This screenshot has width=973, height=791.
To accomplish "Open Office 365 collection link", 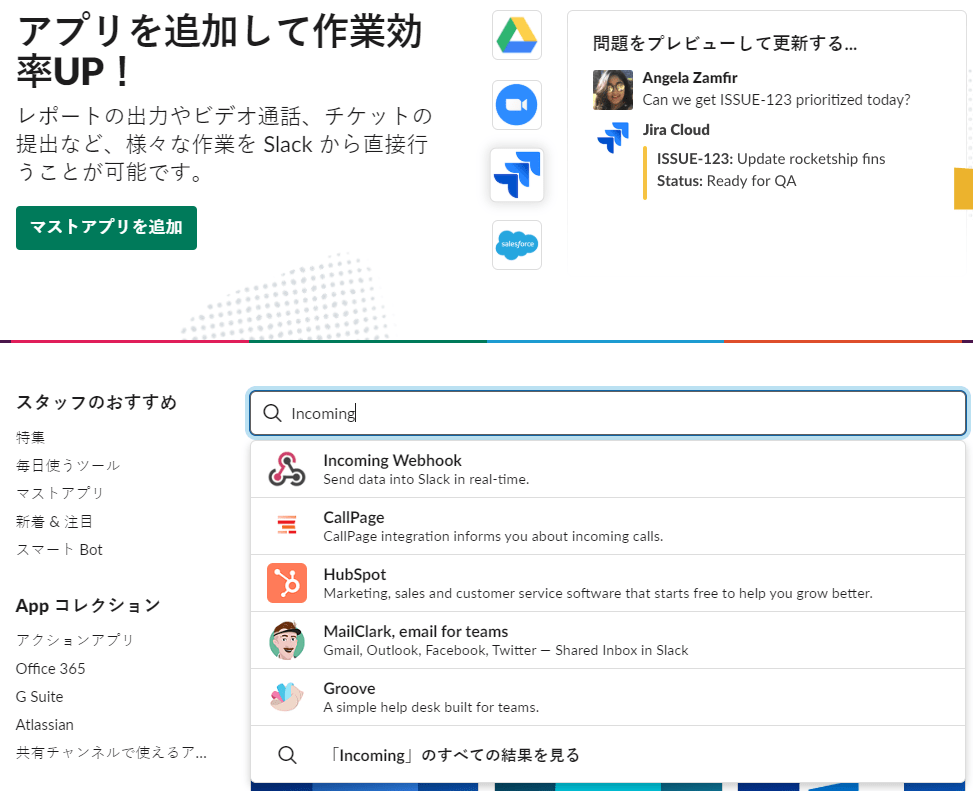I will tap(50, 669).
